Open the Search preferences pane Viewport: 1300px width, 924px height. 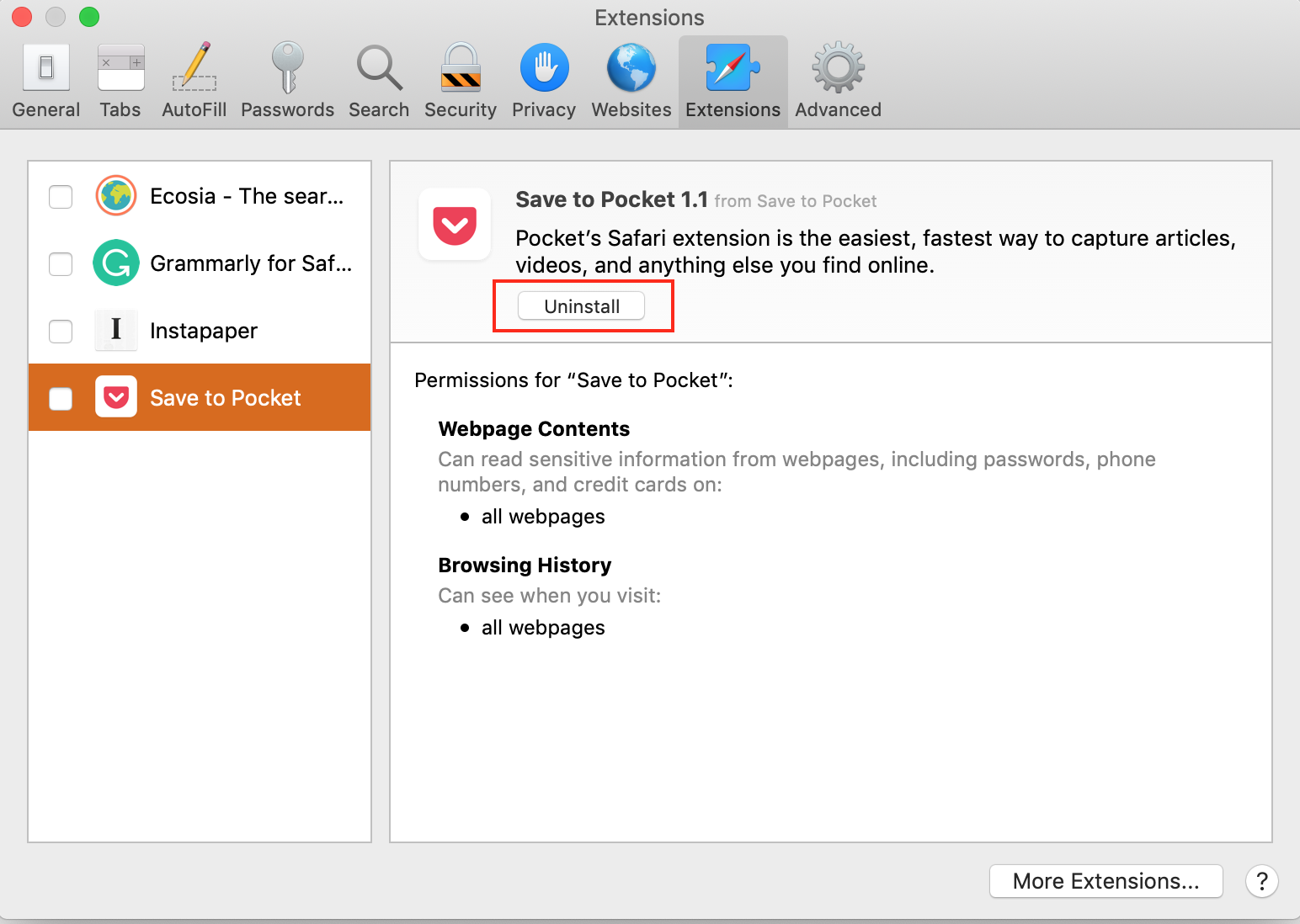tap(379, 82)
